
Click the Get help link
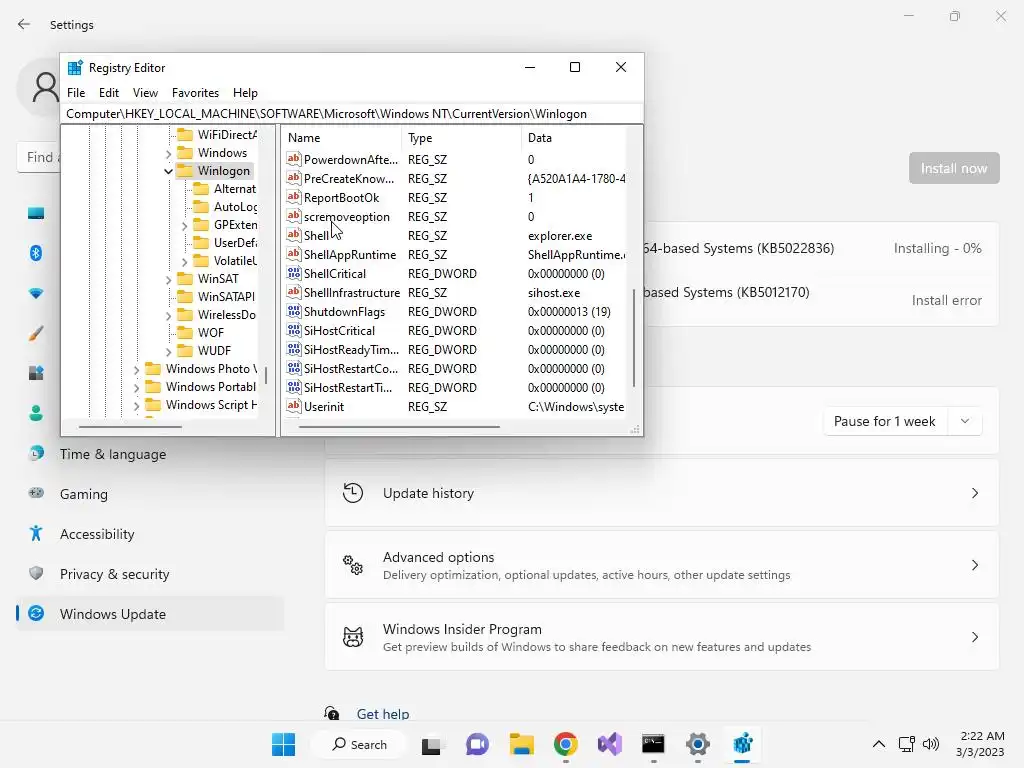383,714
